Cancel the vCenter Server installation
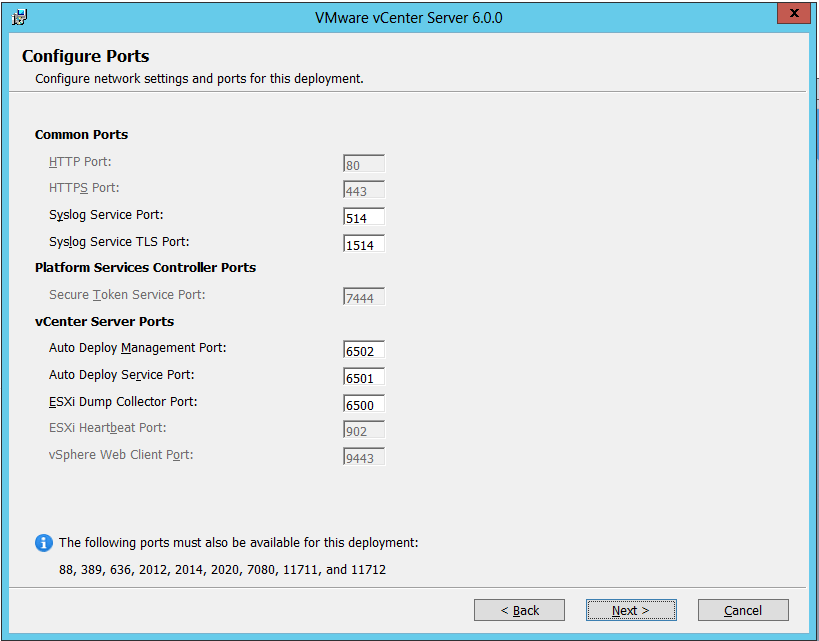 (743, 610)
